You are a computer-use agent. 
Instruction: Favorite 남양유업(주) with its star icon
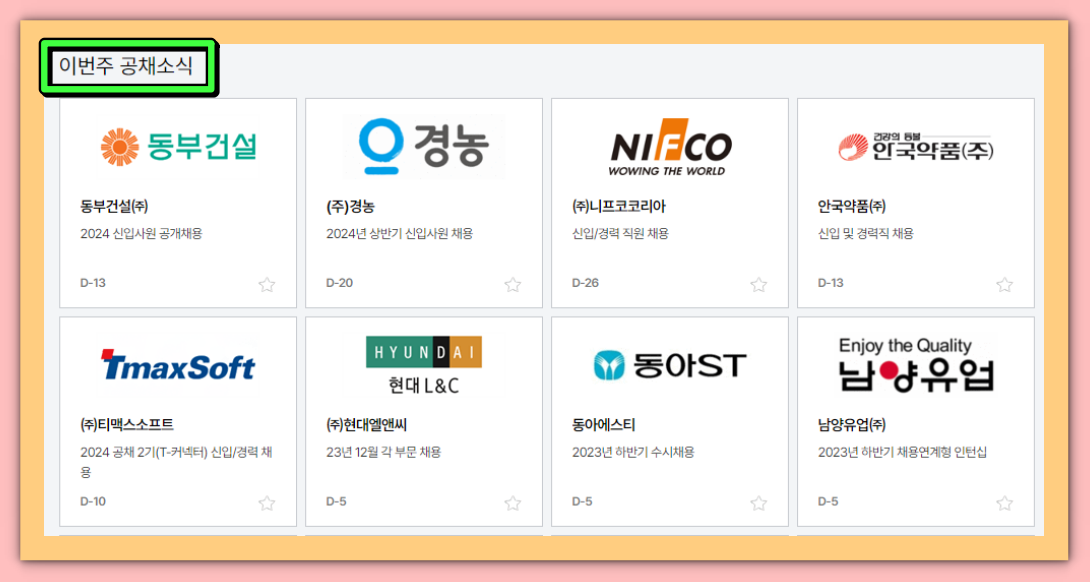click(1004, 503)
